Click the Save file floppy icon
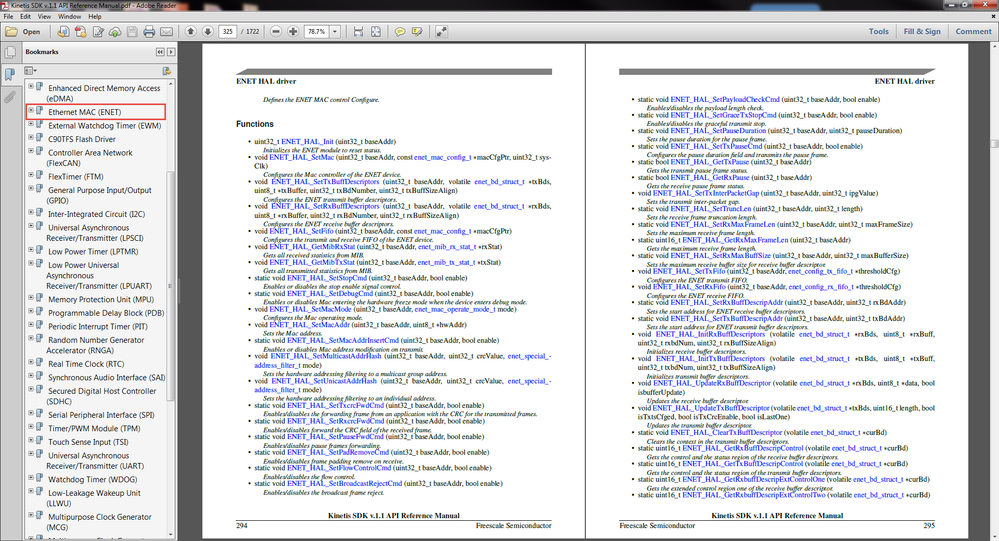 pyautogui.click(x=132, y=31)
